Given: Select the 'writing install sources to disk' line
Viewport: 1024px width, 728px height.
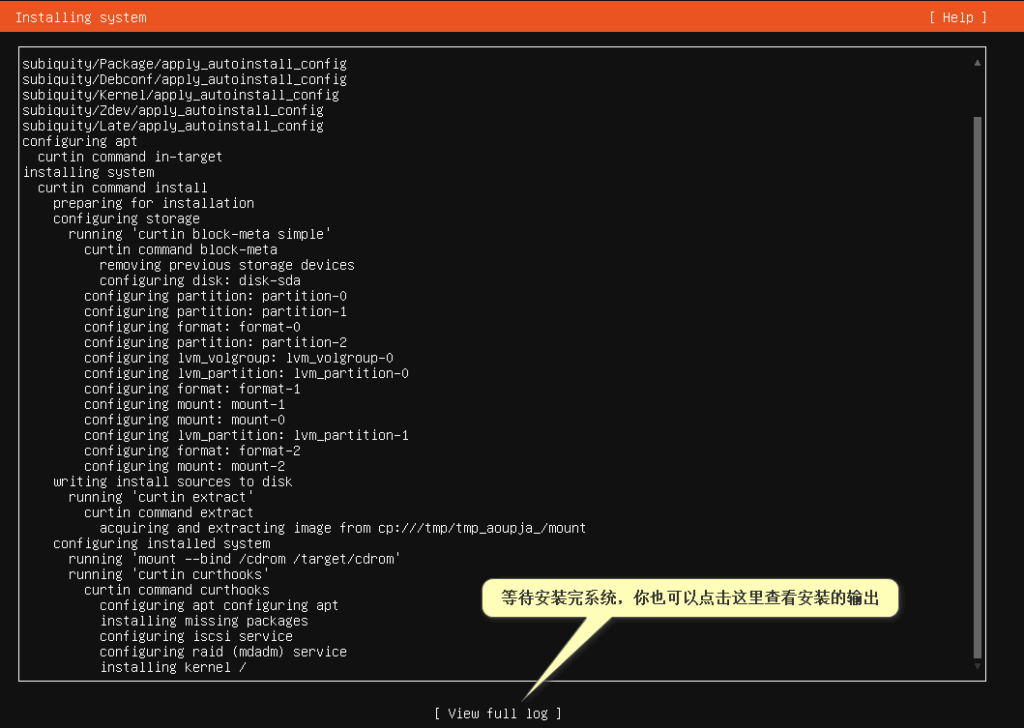Looking at the screenshot, I should click(x=172, y=482).
